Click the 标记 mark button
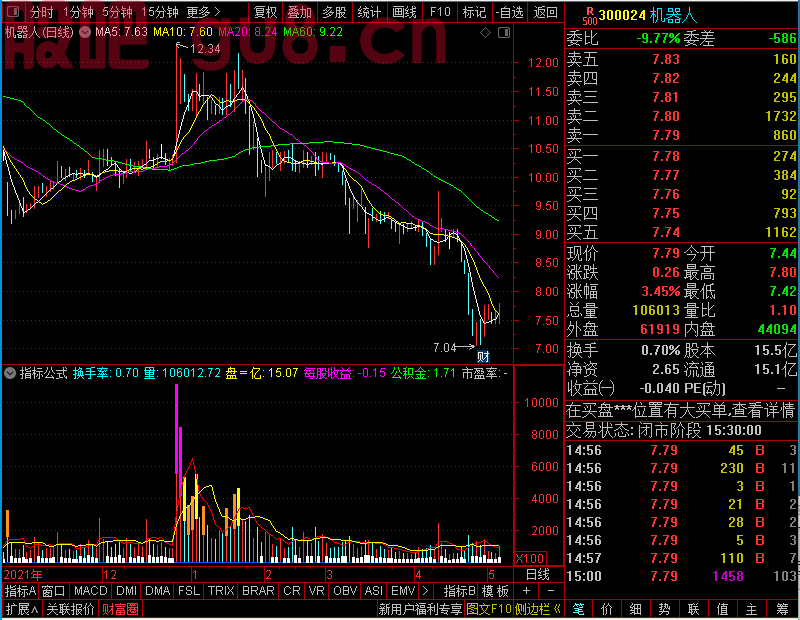800x620 pixels. [474, 12]
